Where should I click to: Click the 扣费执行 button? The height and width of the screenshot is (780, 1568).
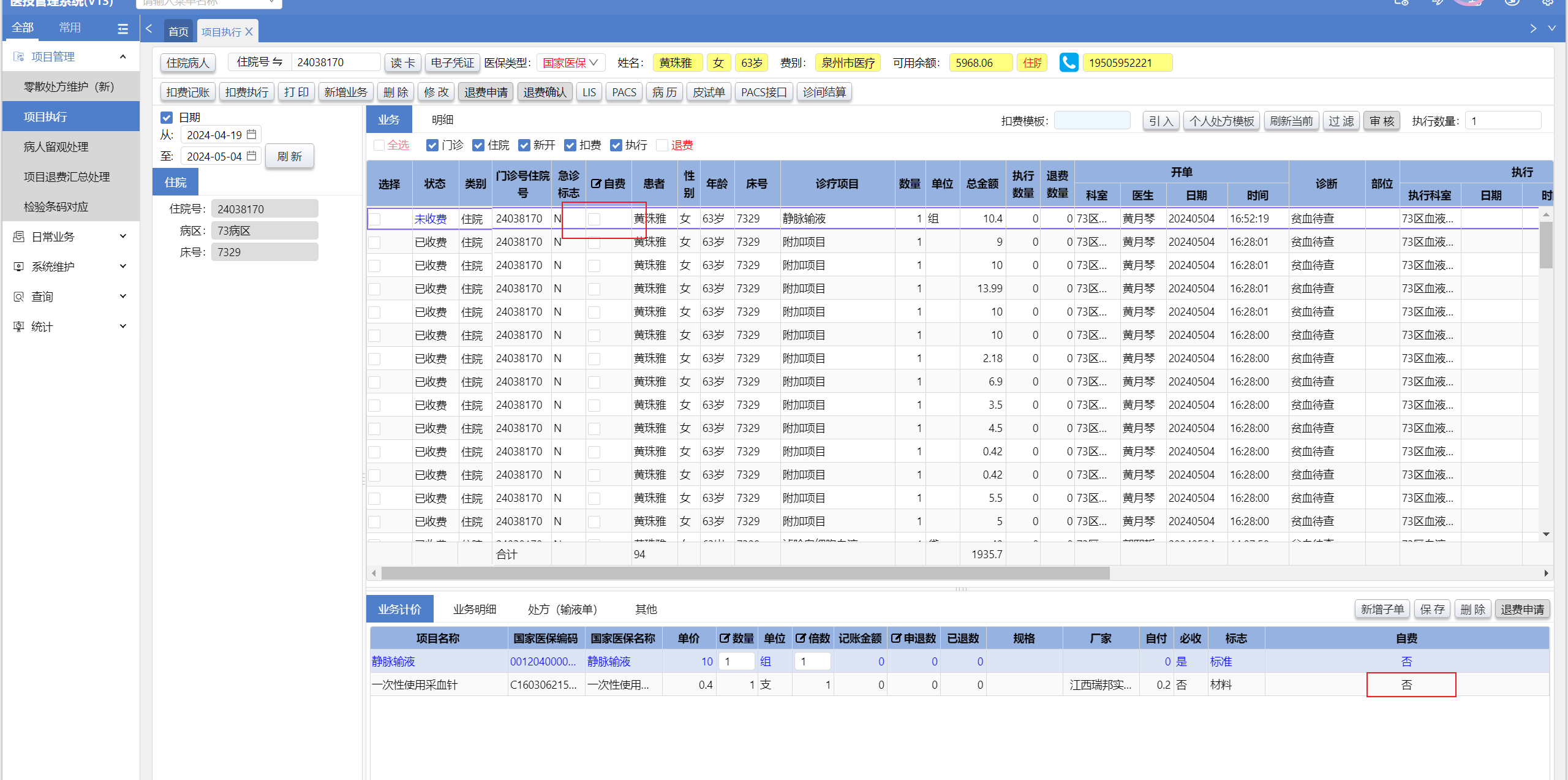pyautogui.click(x=246, y=92)
